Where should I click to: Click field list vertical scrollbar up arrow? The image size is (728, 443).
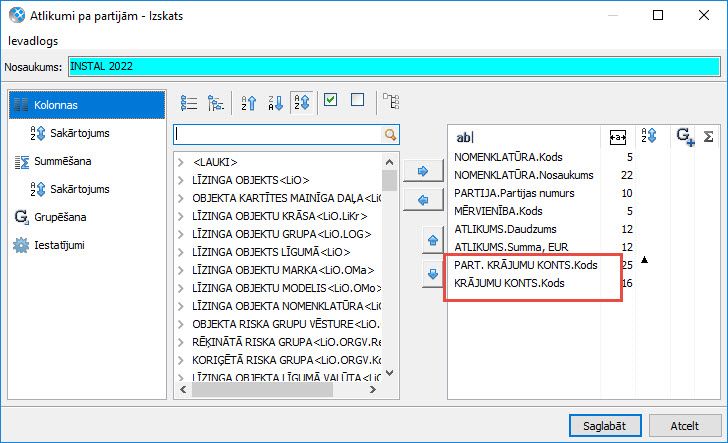tap(389, 162)
